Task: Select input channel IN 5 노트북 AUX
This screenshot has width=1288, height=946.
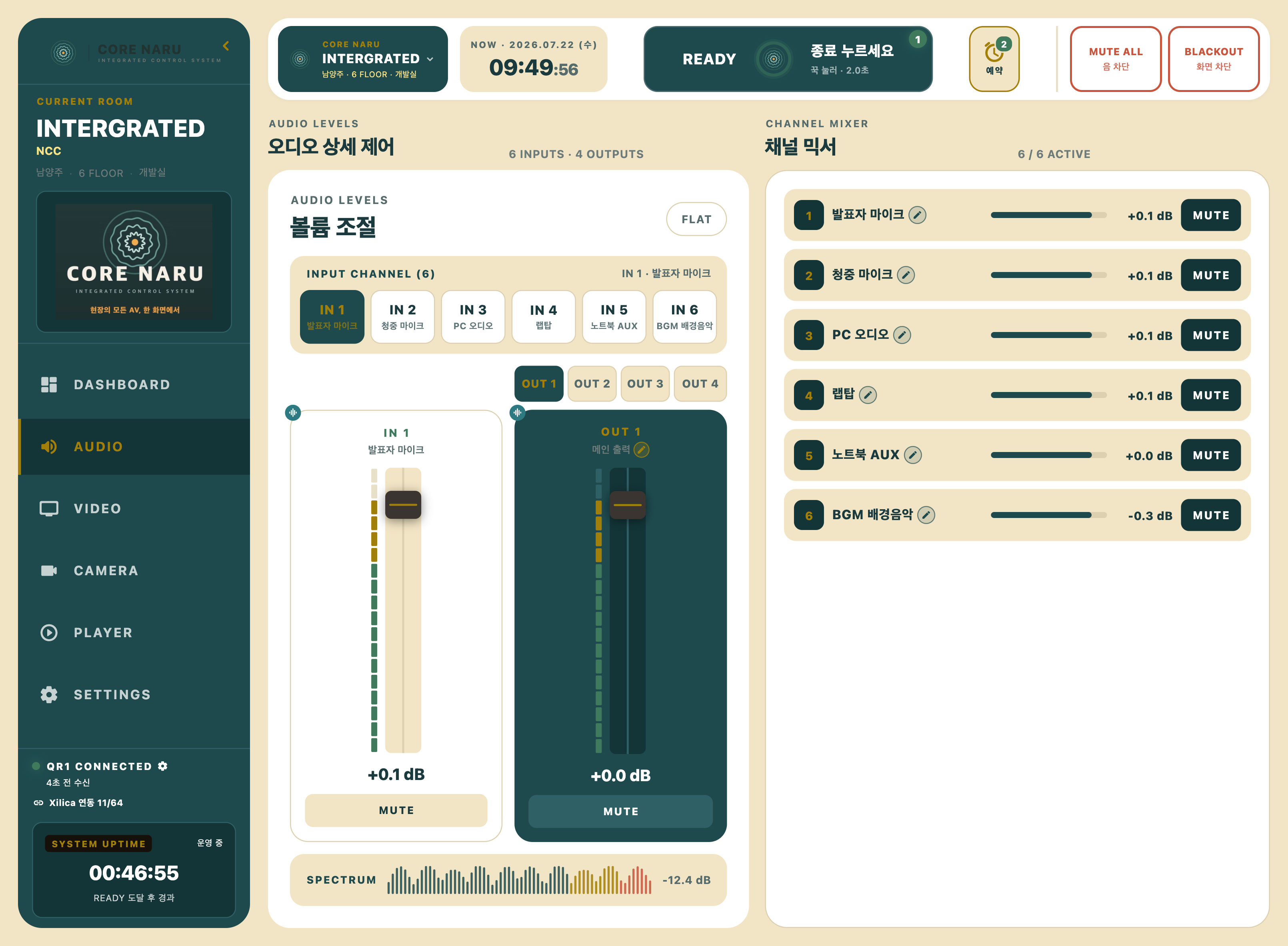Action: click(614, 317)
